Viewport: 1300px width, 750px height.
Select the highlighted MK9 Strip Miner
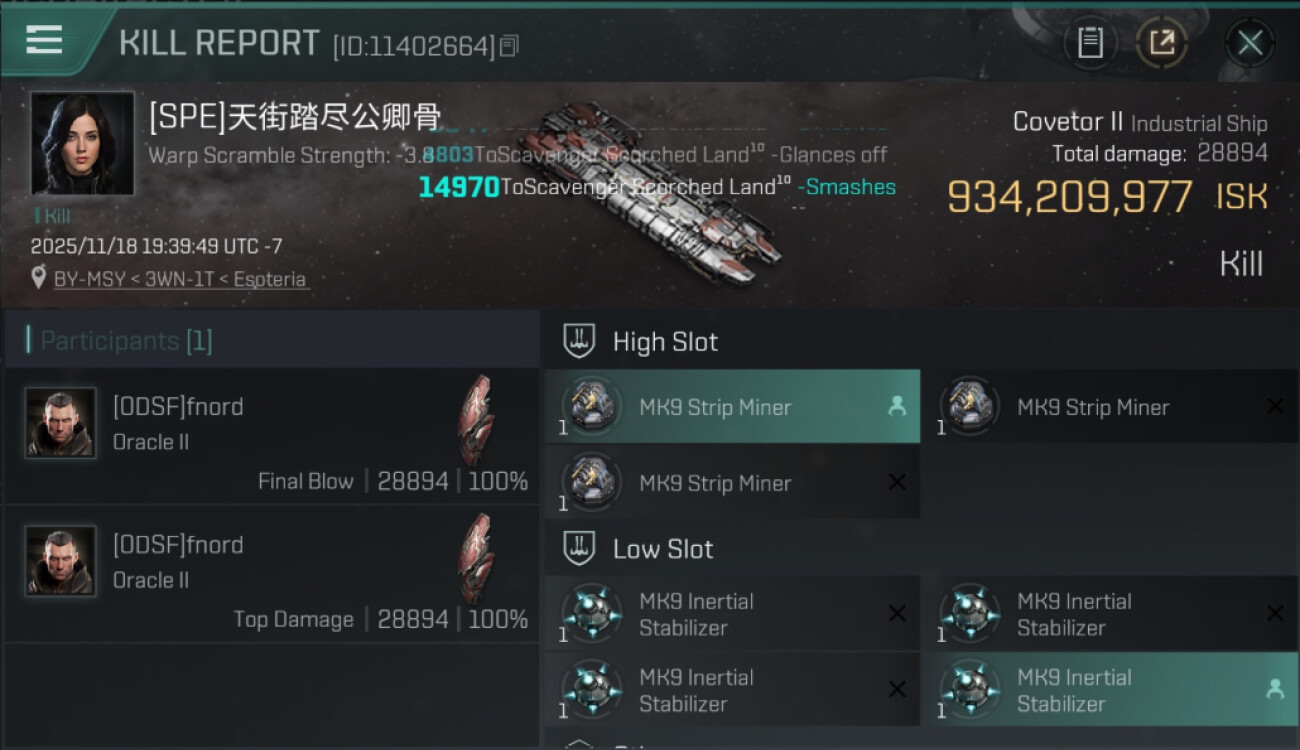coord(732,406)
